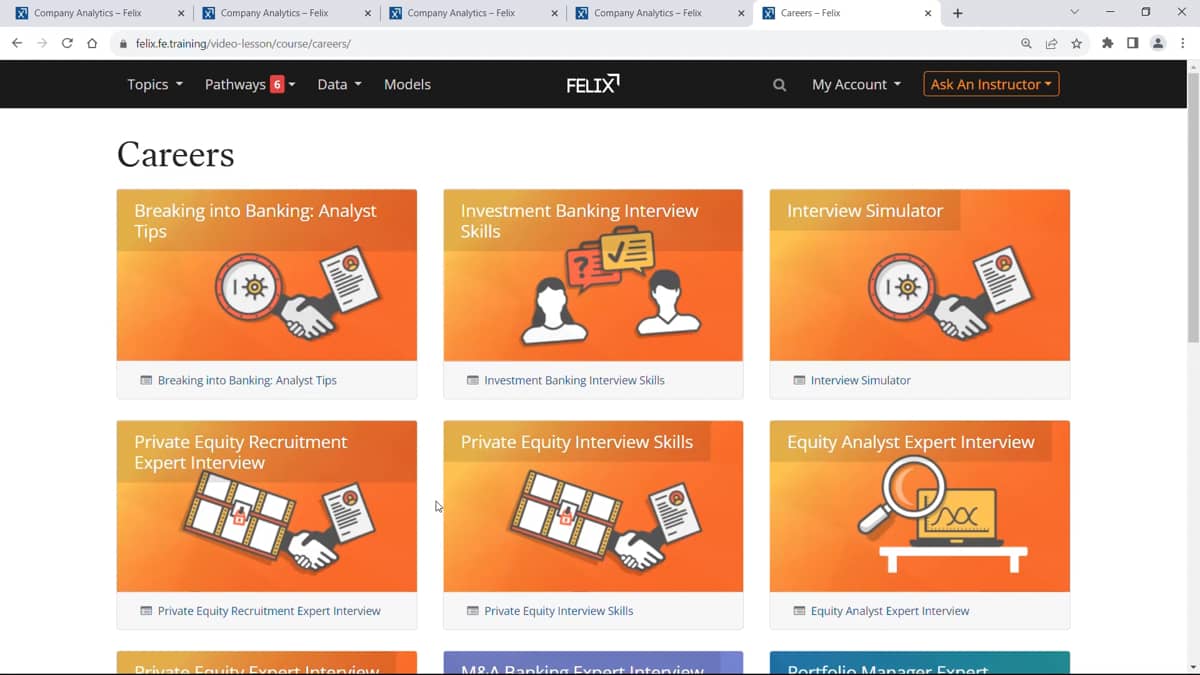The height and width of the screenshot is (675, 1200).
Task: Open the browser zoom control icon
Action: click(1026, 43)
